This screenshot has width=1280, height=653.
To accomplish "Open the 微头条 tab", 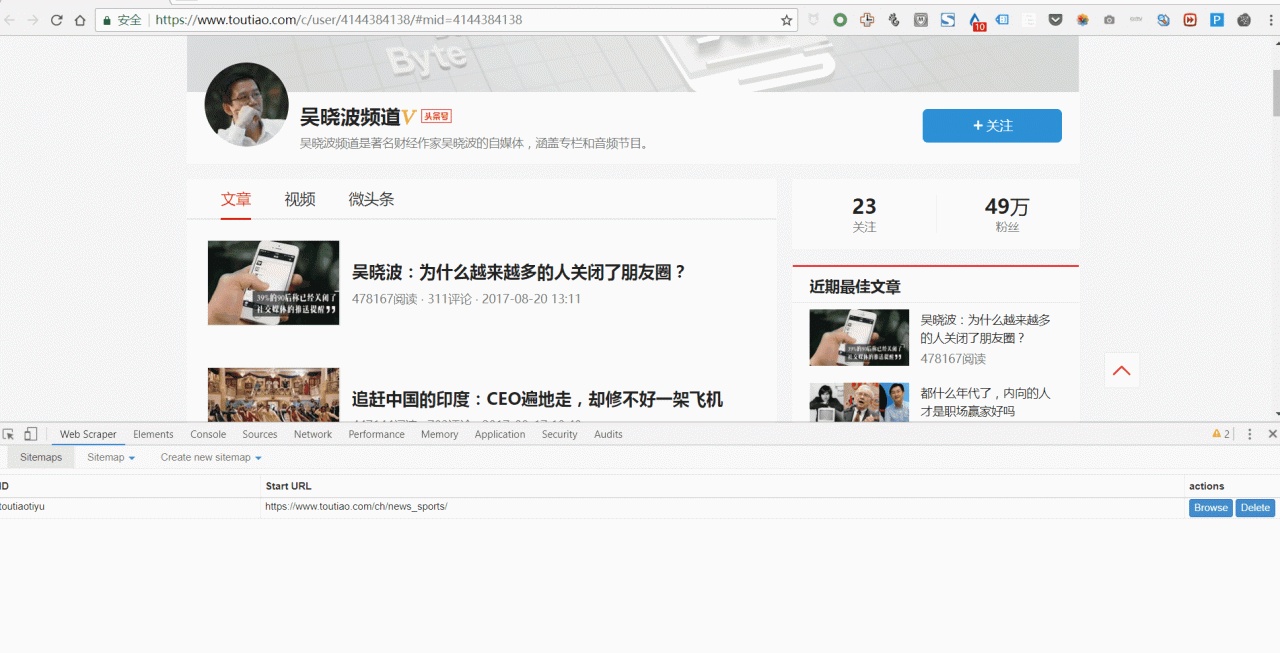I will pyautogui.click(x=371, y=199).
